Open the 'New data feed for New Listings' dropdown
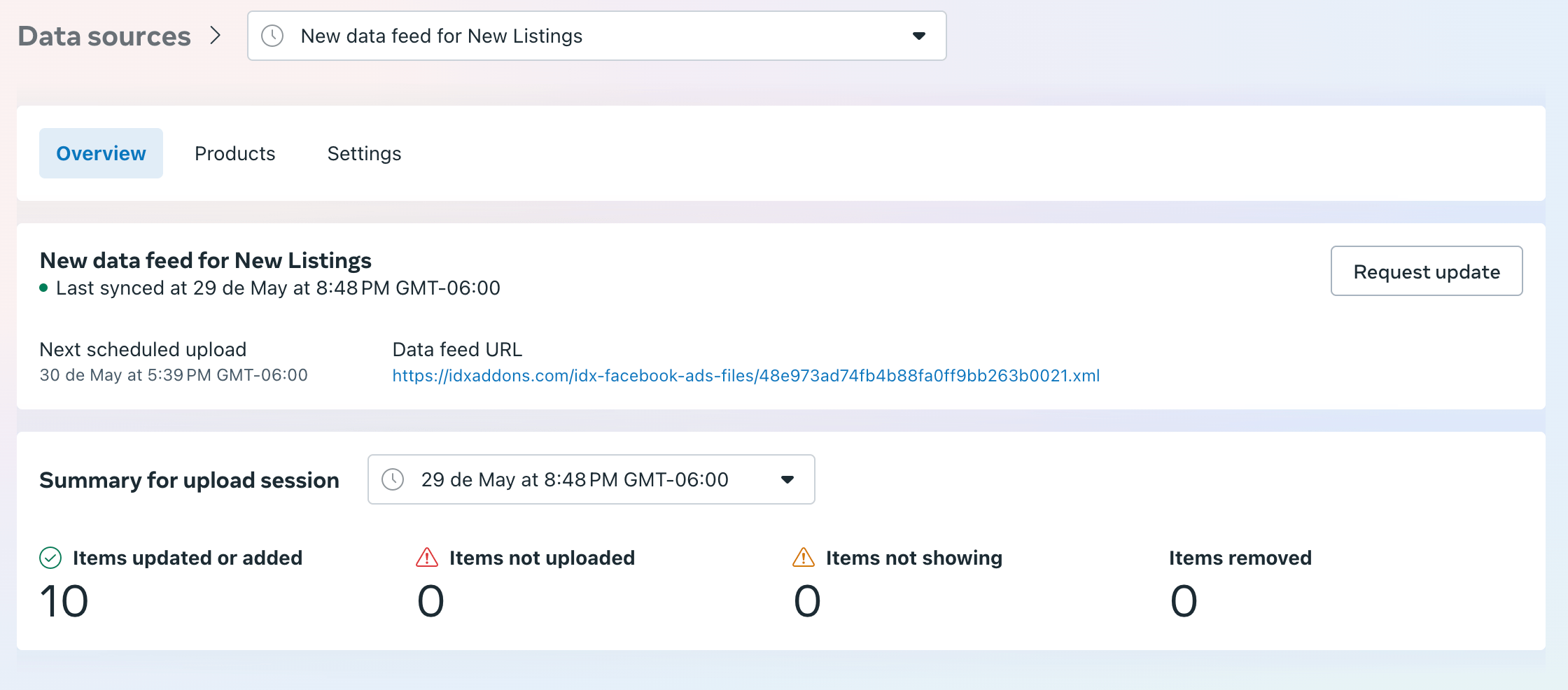1568x690 pixels. [x=595, y=36]
